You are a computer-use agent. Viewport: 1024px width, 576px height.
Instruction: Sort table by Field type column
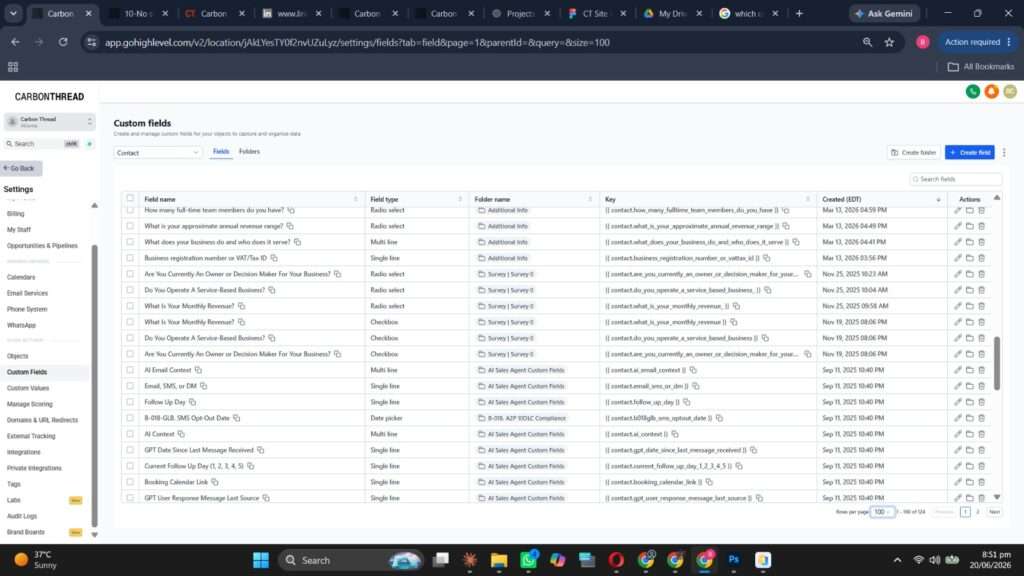point(460,199)
